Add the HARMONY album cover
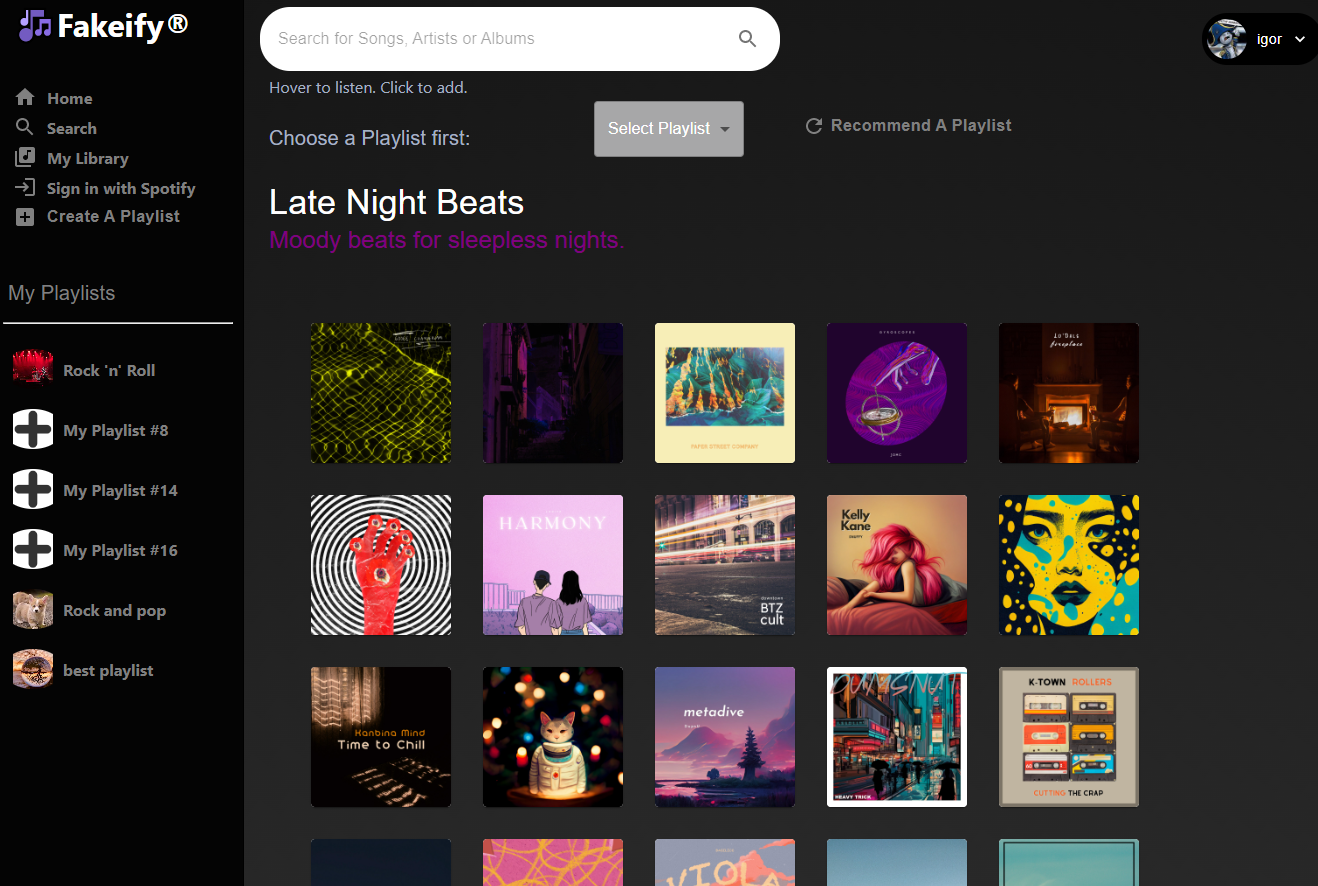The image size is (1318, 886). tap(553, 565)
